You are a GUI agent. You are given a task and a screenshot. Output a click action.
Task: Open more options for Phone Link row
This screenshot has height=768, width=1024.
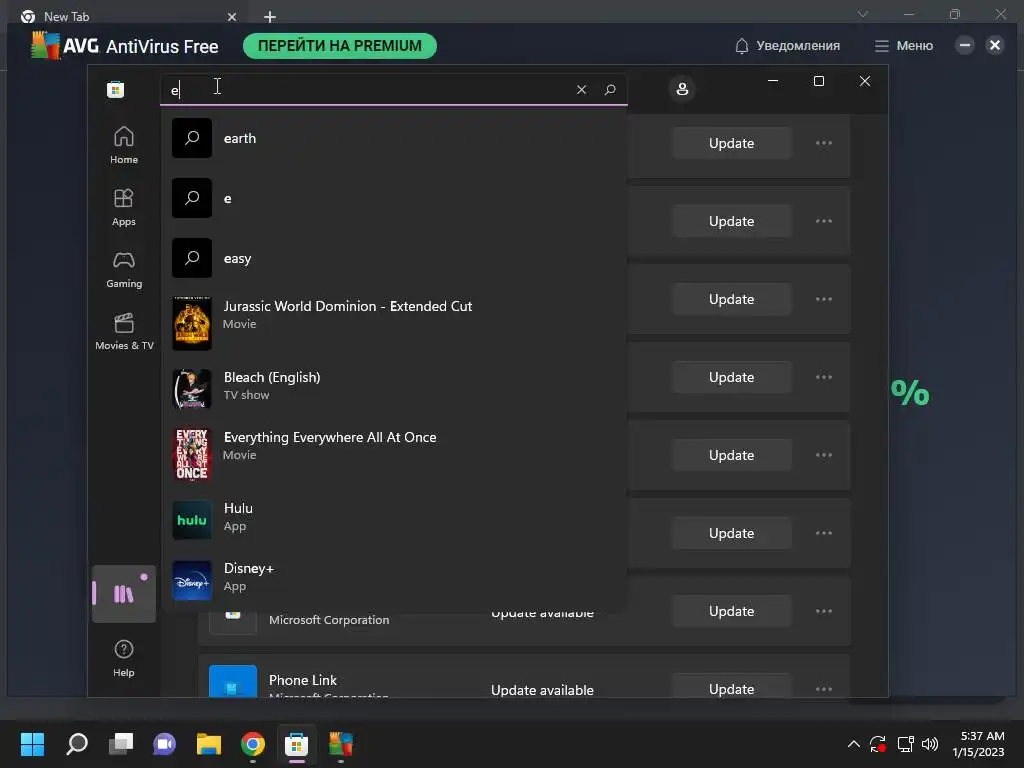click(824, 688)
